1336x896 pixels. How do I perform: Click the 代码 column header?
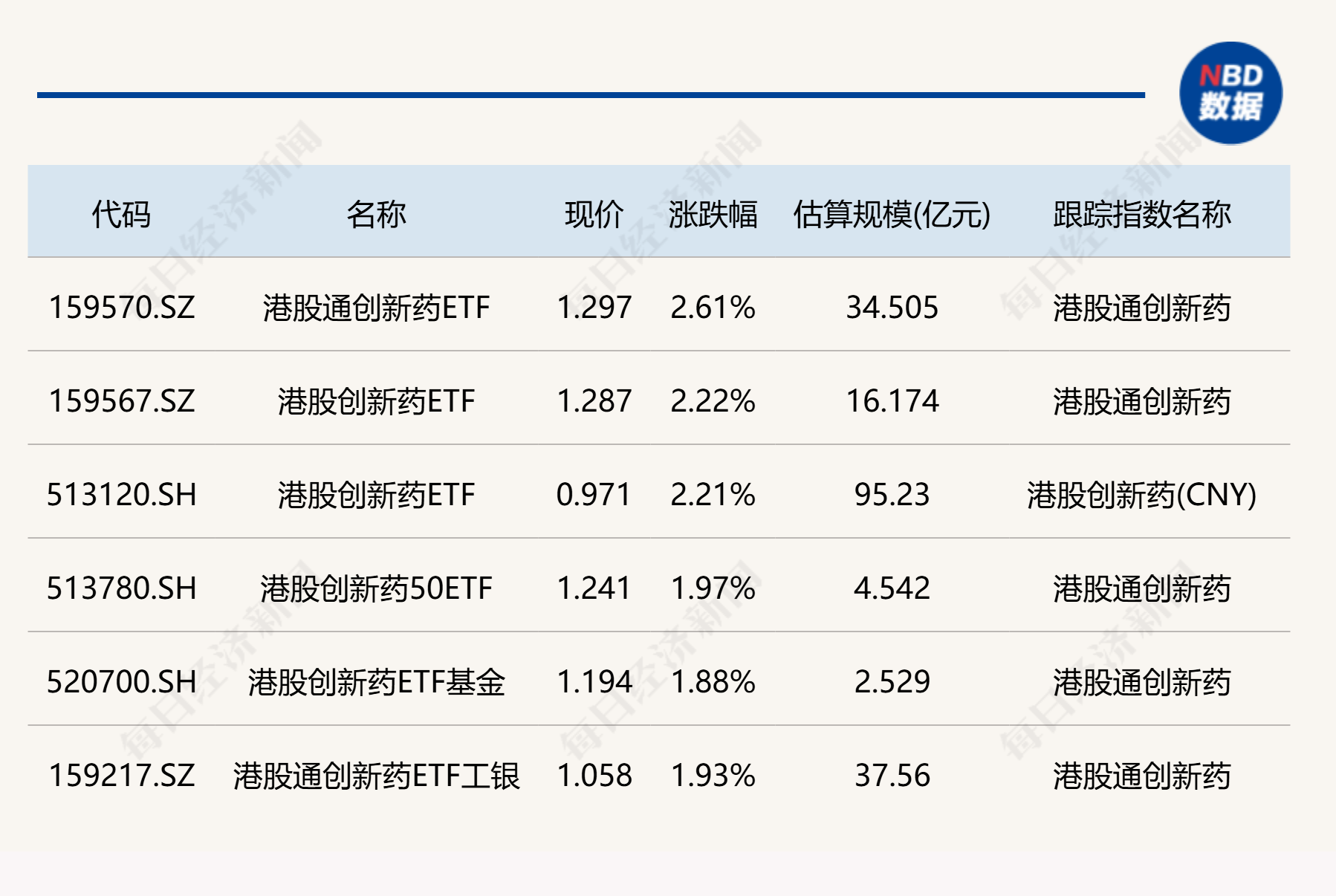coord(121,215)
